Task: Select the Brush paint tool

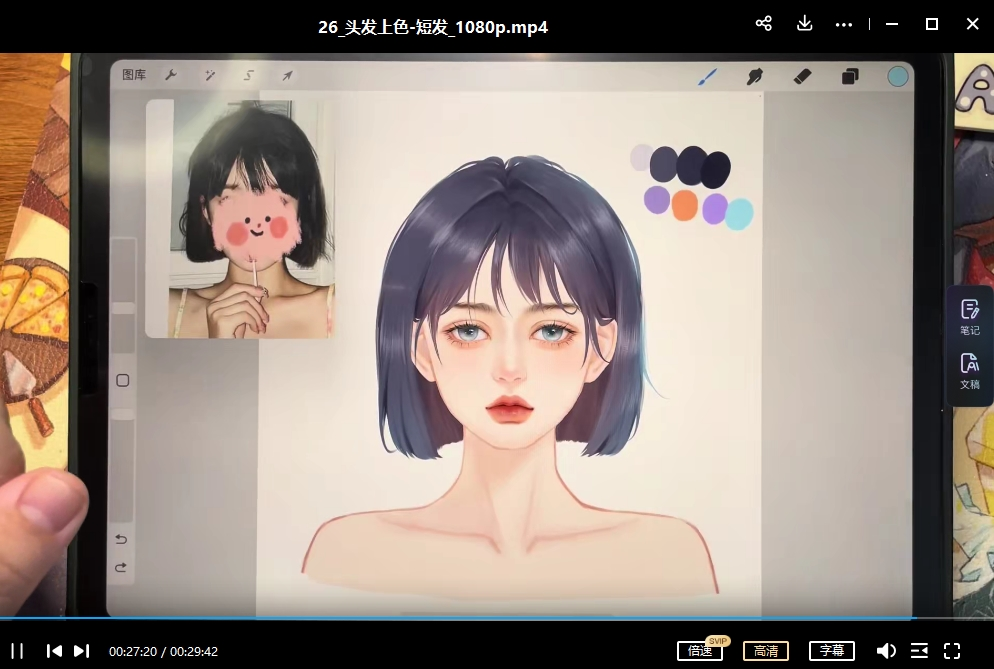Action: [x=707, y=77]
